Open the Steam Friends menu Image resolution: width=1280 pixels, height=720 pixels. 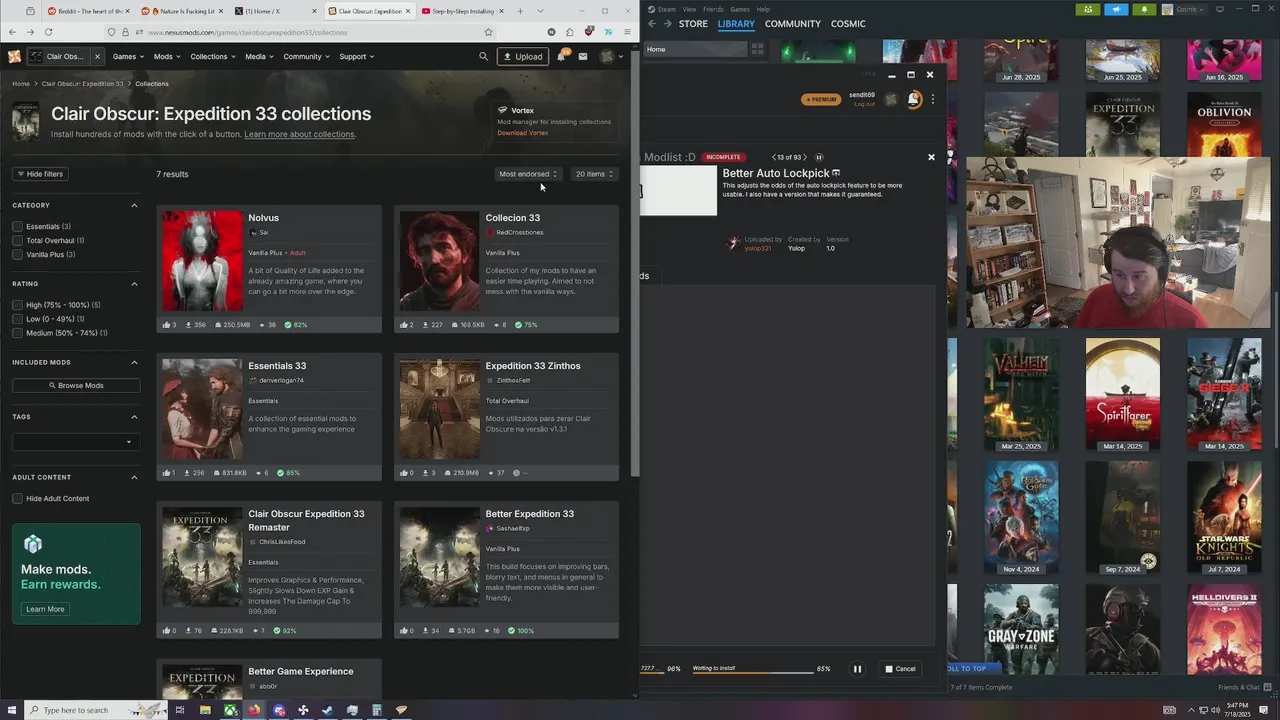point(713,9)
